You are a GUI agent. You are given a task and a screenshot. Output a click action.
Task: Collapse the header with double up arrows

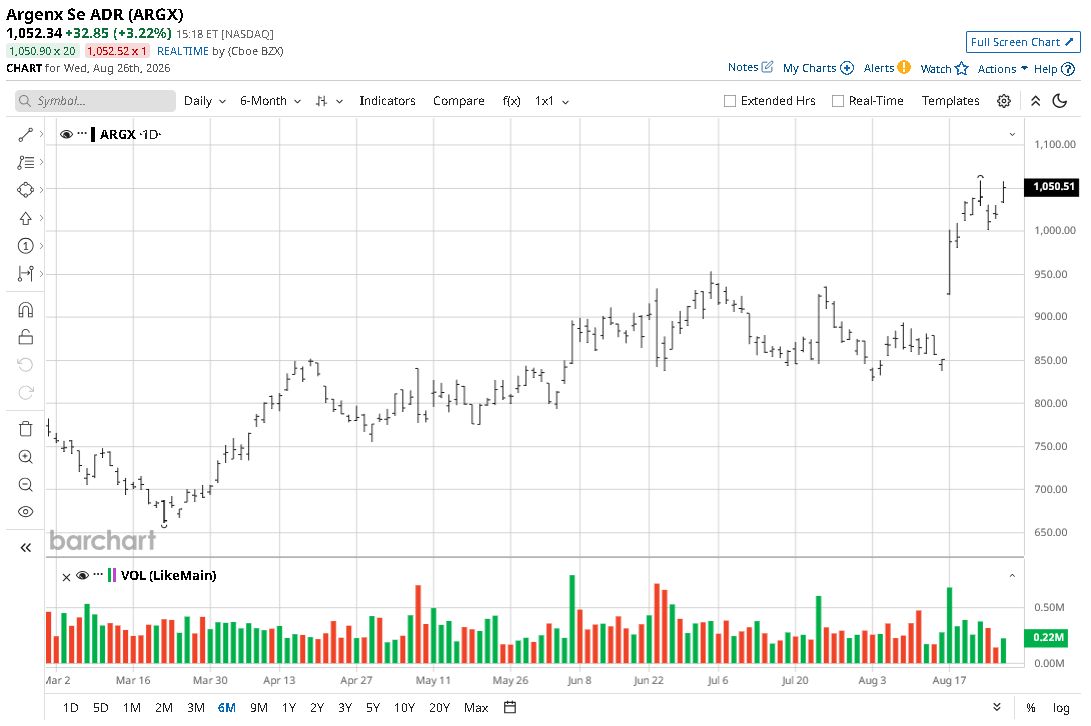(x=1035, y=101)
